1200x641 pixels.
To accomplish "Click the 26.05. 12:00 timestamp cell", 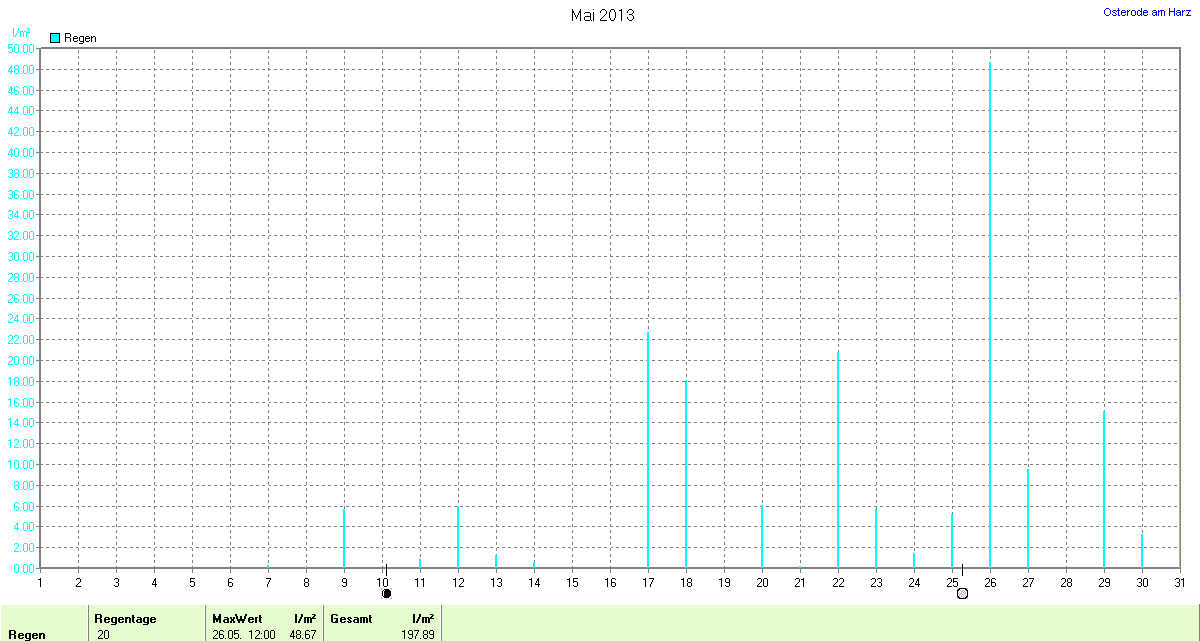I will coord(244,635).
